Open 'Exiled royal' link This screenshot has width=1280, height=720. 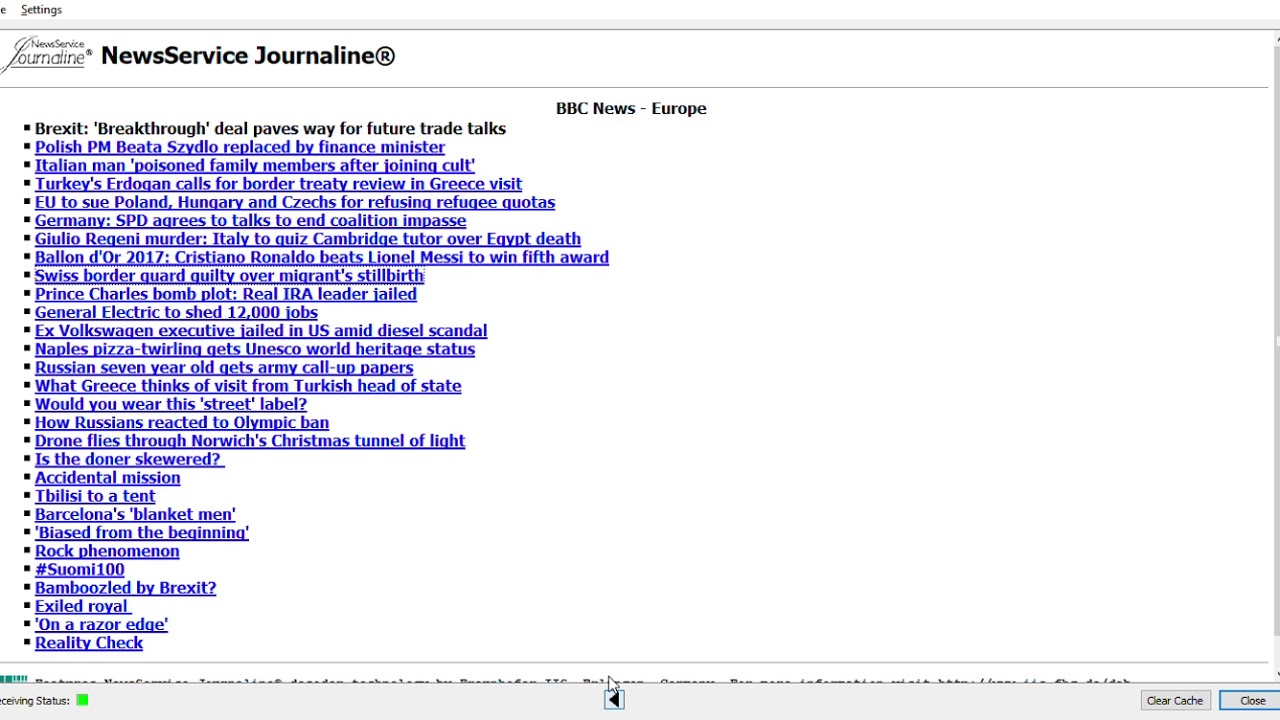[x=82, y=605]
